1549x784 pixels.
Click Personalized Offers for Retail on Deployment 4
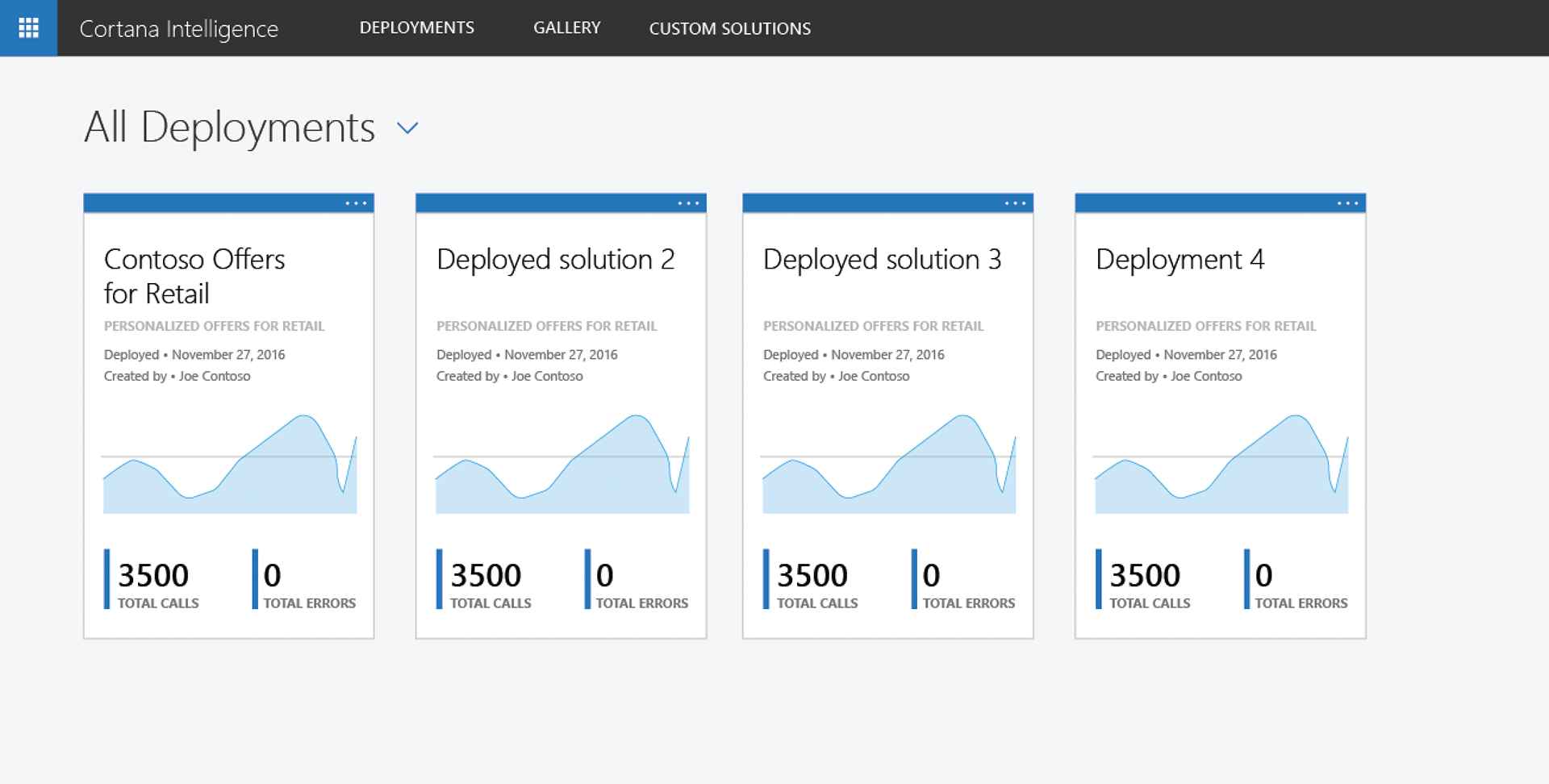click(x=1205, y=326)
